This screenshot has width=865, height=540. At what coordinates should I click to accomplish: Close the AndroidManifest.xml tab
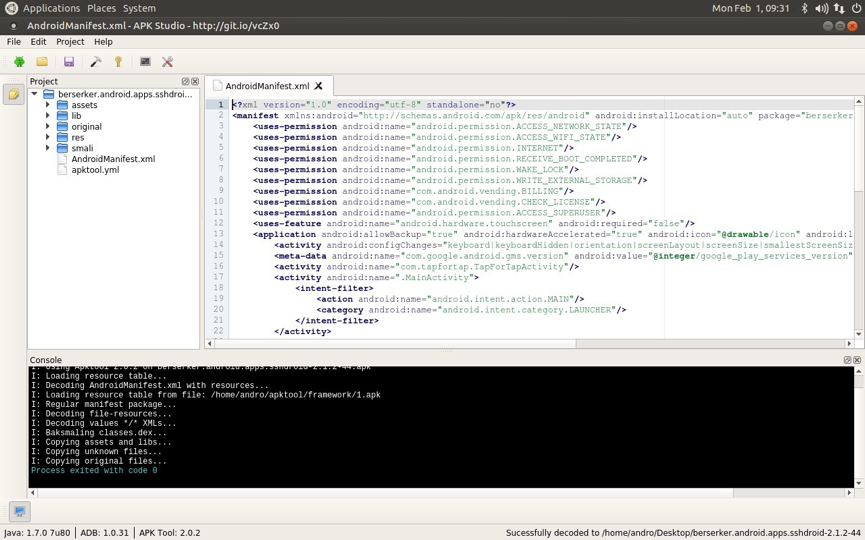click(319, 87)
